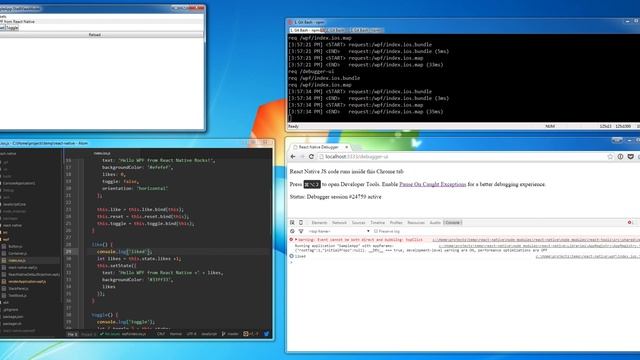Open Container.js in Atom tree view
The height and width of the screenshot is (360, 640).
(x=17, y=253)
